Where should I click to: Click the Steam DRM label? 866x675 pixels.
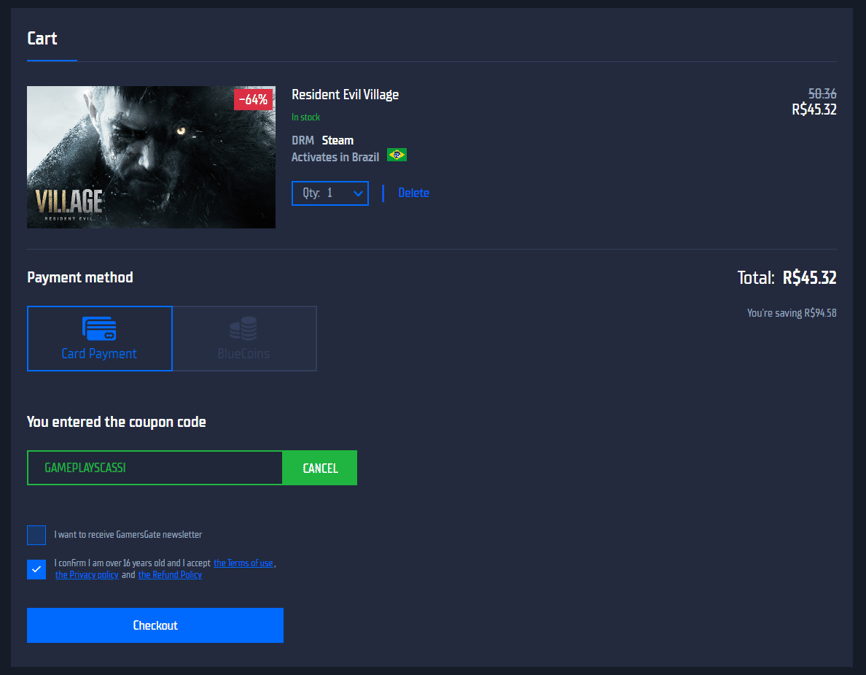[337, 140]
